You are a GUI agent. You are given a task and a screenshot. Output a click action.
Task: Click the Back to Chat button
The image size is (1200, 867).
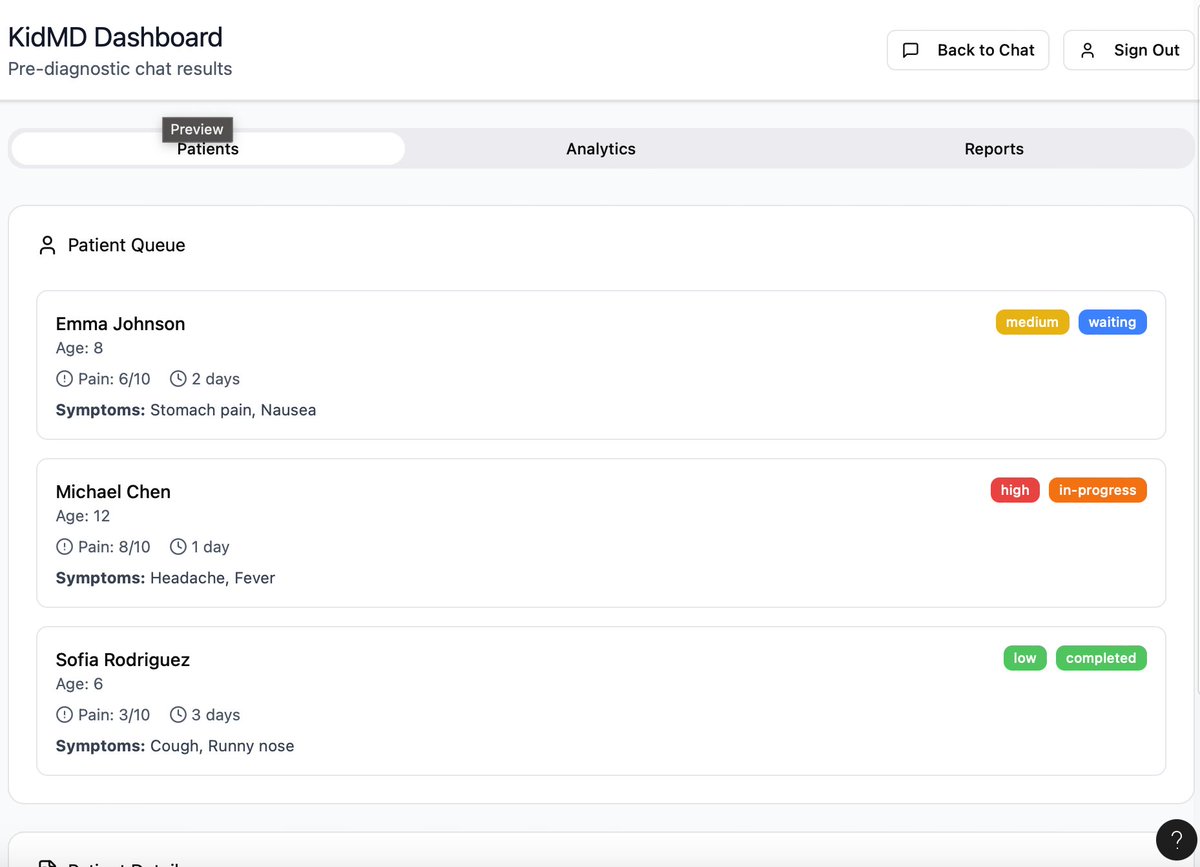pyautogui.click(x=968, y=50)
